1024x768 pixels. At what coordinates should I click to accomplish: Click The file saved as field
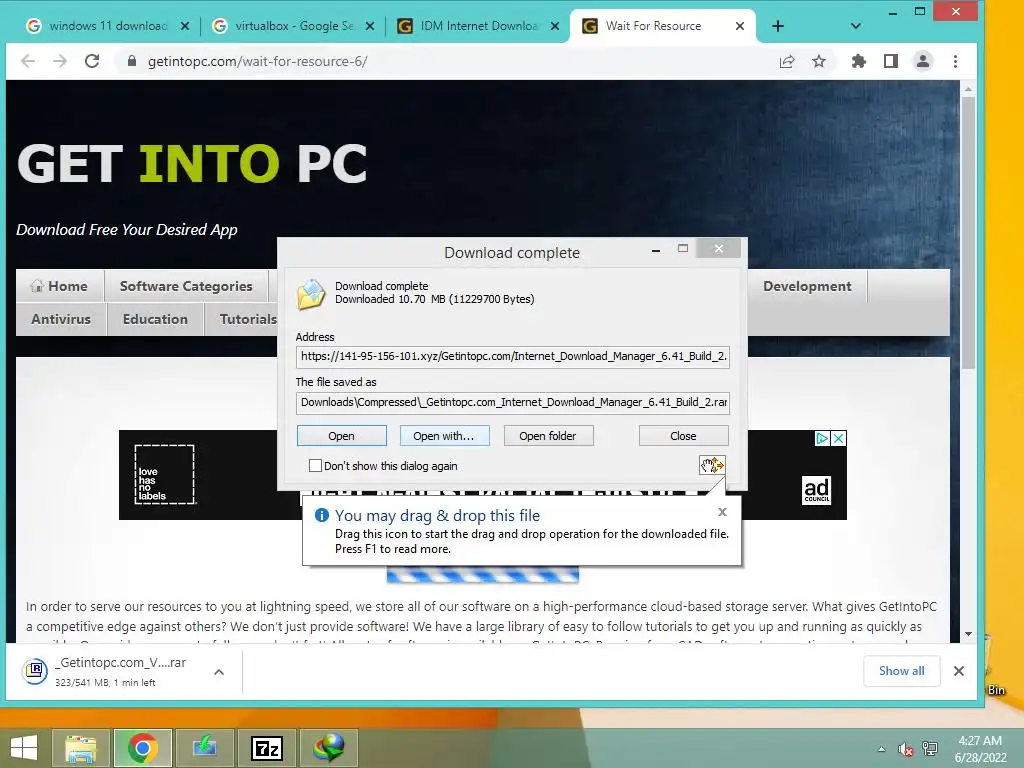click(x=513, y=402)
